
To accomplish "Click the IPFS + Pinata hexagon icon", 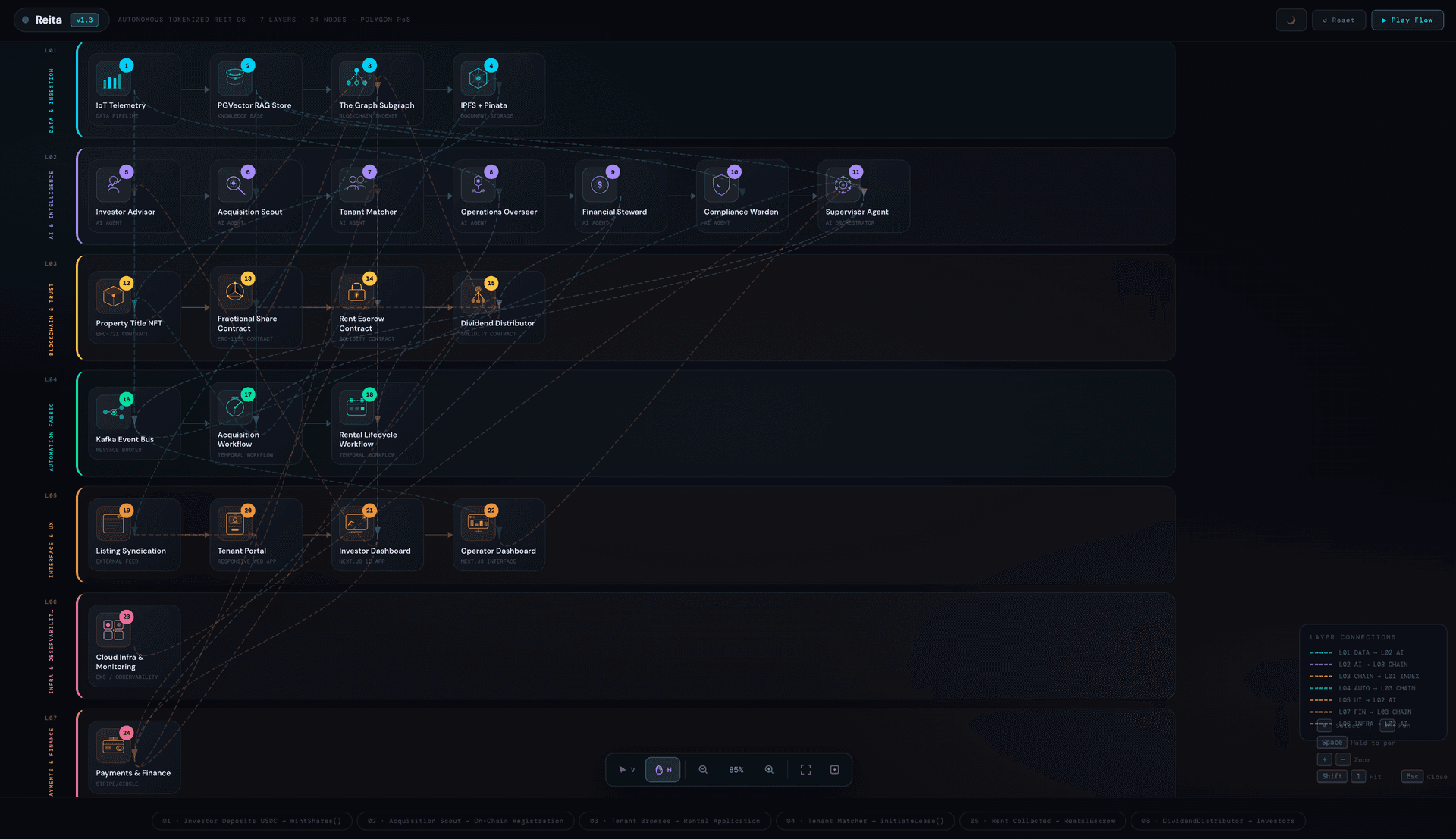I will click(479, 77).
